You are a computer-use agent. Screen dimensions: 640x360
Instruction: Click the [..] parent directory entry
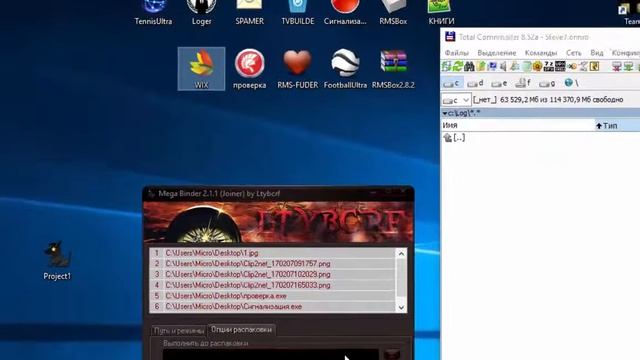(x=454, y=138)
